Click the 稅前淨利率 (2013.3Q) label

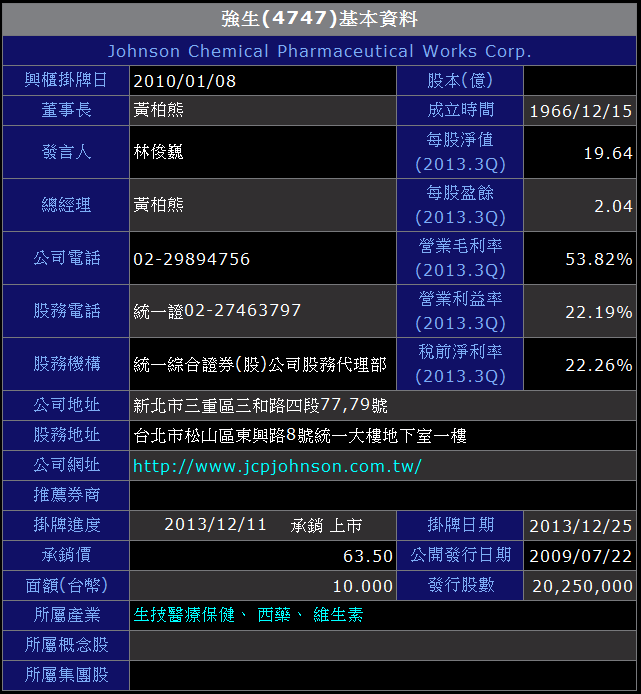pyautogui.click(x=460, y=364)
